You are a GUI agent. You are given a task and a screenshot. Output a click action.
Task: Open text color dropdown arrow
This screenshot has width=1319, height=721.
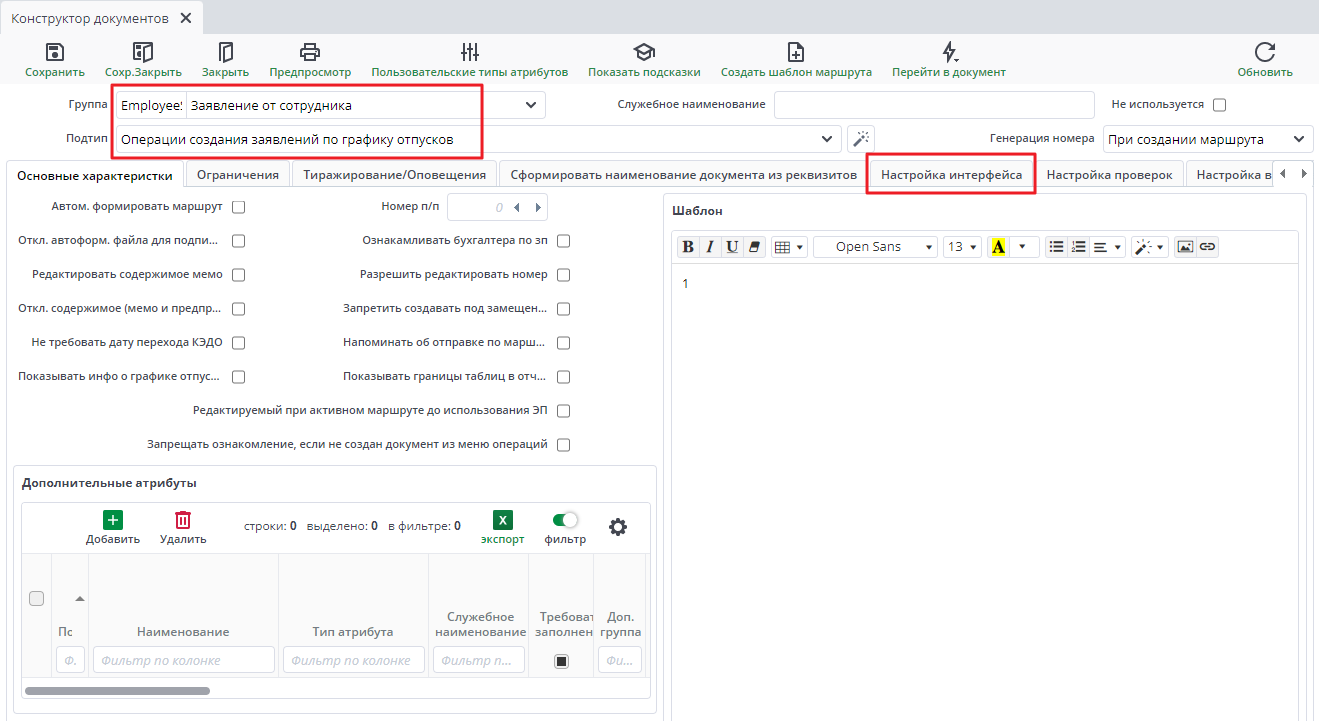click(x=1024, y=247)
